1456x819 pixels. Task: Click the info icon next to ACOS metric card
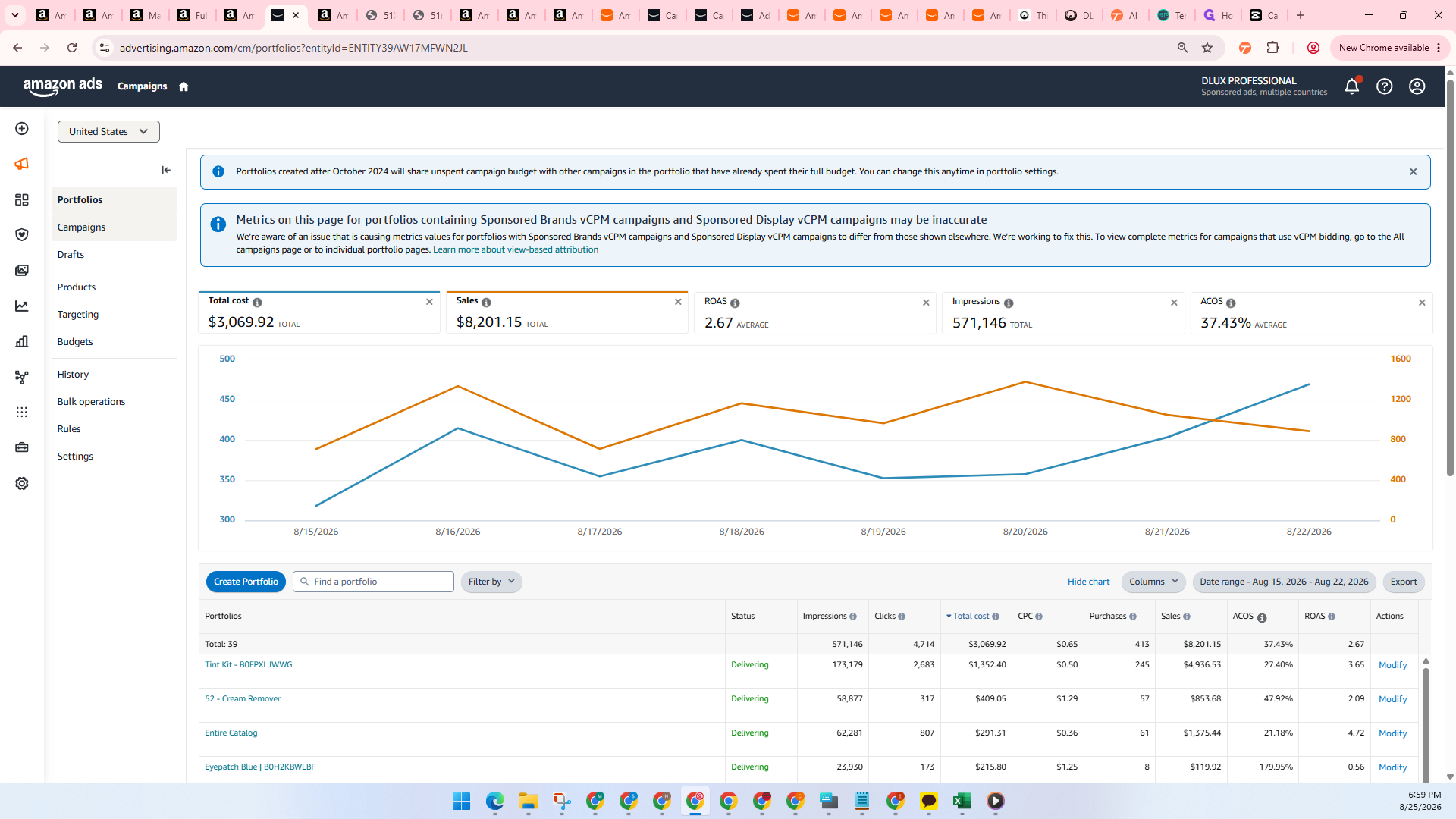(1231, 303)
